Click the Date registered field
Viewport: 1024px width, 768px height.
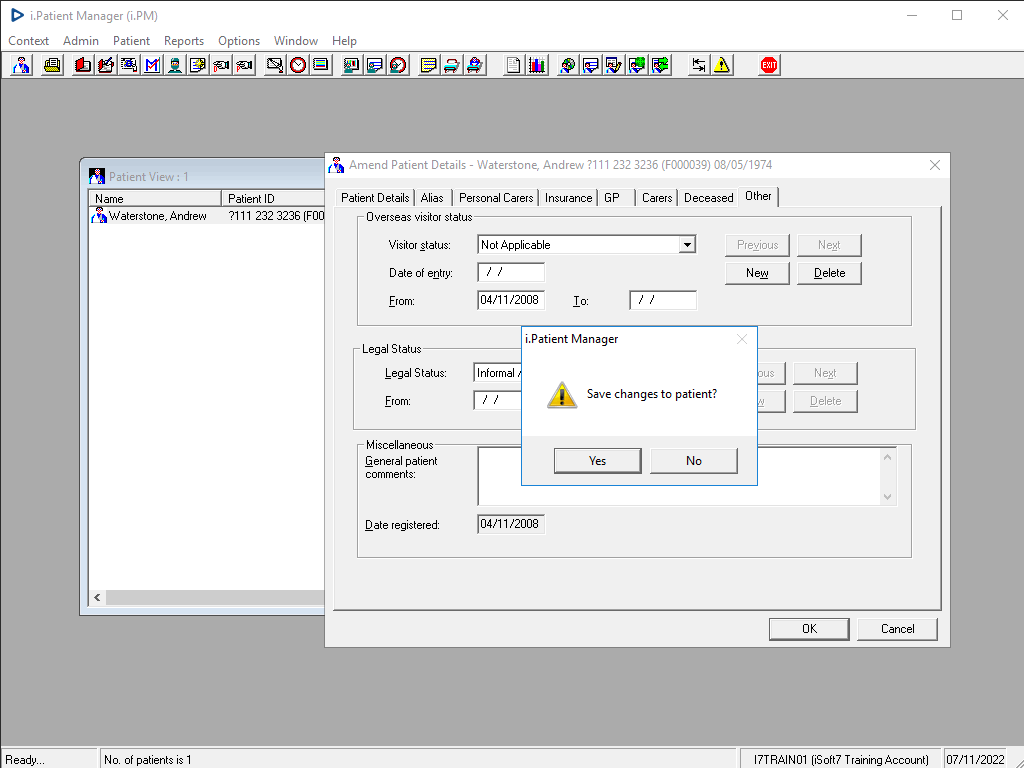tap(511, 524)
